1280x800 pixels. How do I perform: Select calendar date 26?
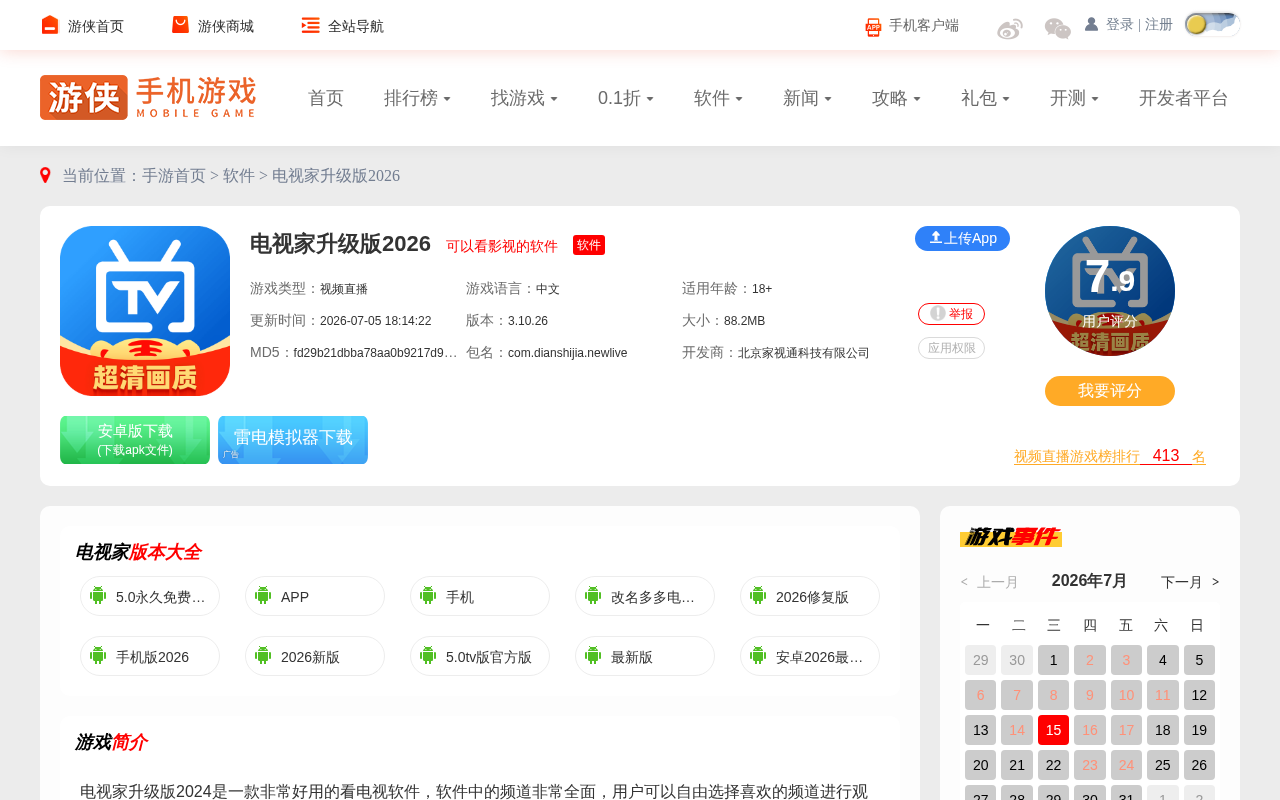click(1199, 765)
